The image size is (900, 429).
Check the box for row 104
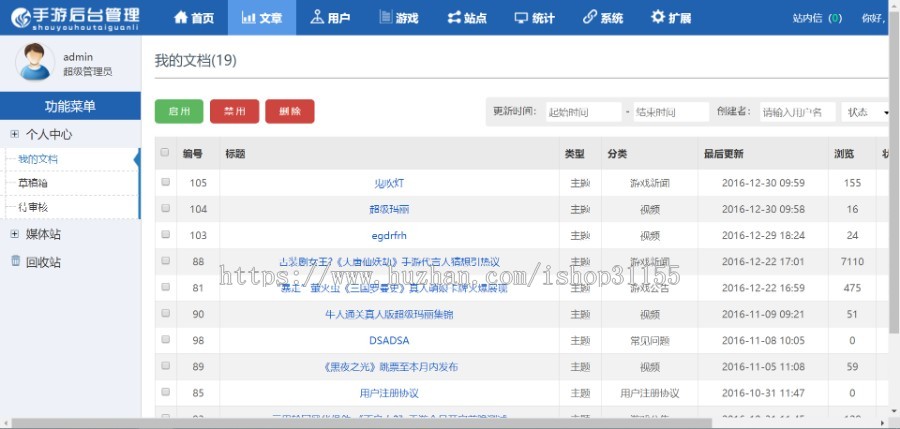pos(165,208)
